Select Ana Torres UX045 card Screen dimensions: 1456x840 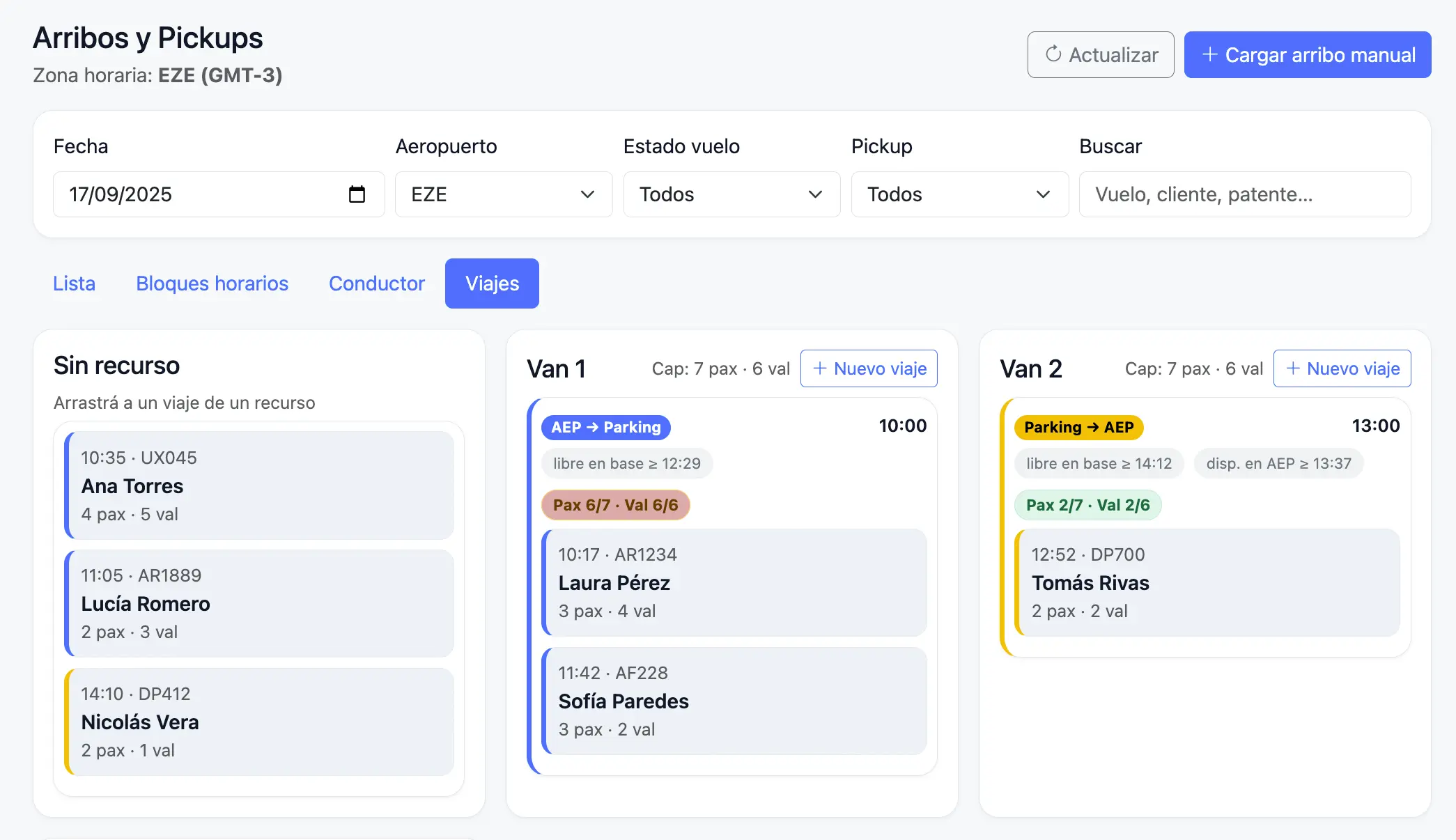coord(259,485)
